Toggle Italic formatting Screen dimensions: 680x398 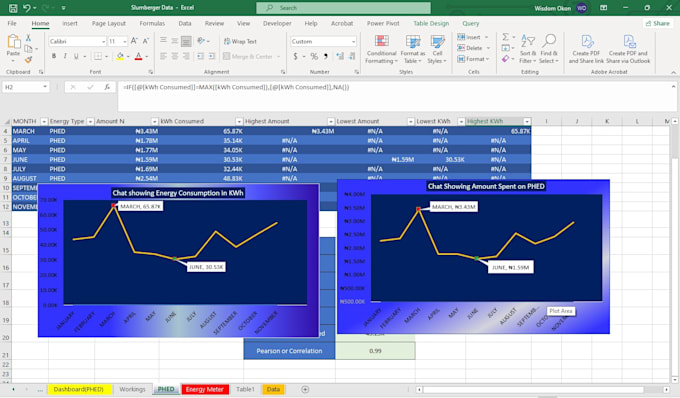tap(65, 56)
